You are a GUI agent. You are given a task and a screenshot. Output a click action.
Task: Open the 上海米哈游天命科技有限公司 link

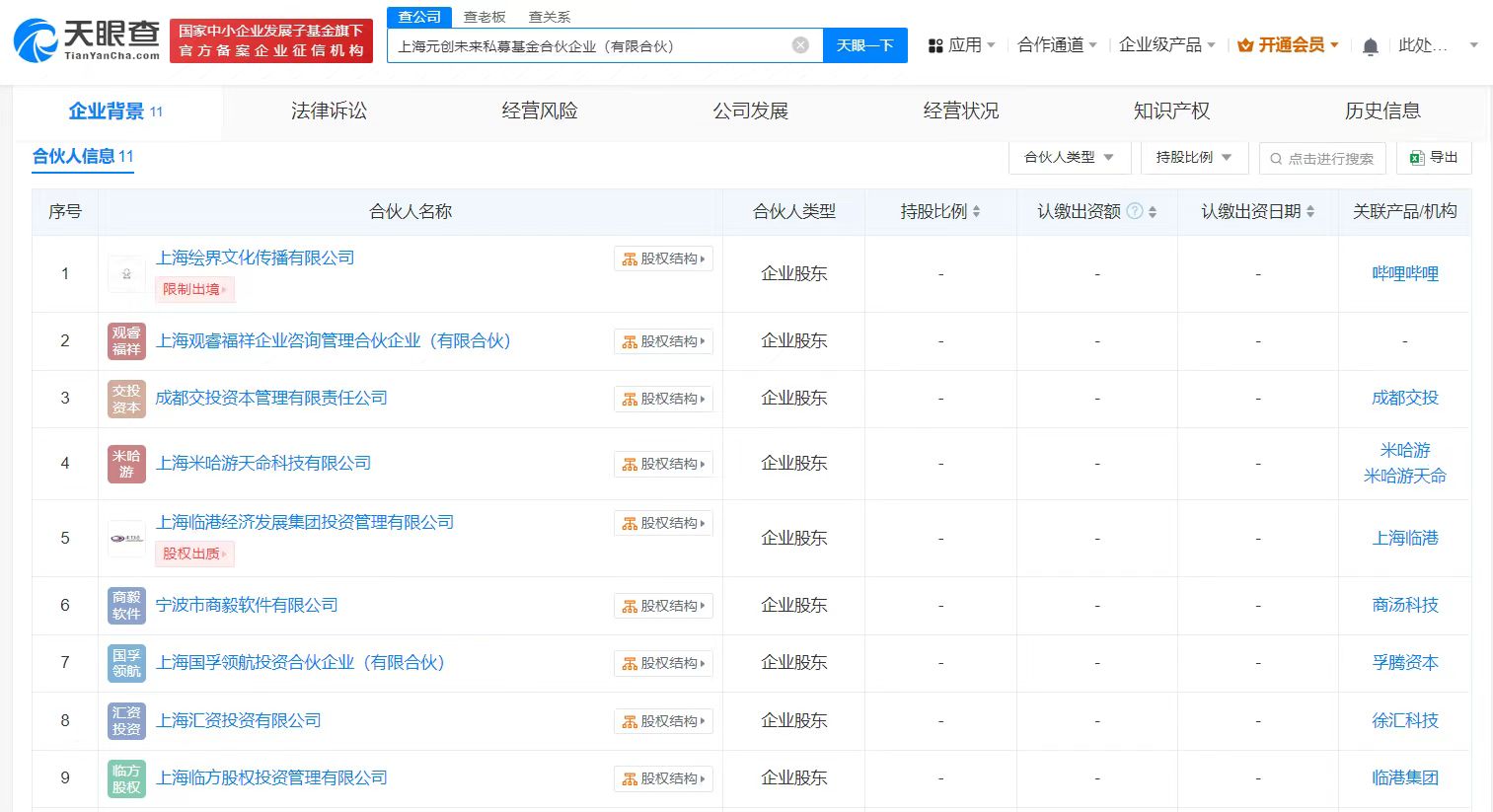tap(263, 463)
